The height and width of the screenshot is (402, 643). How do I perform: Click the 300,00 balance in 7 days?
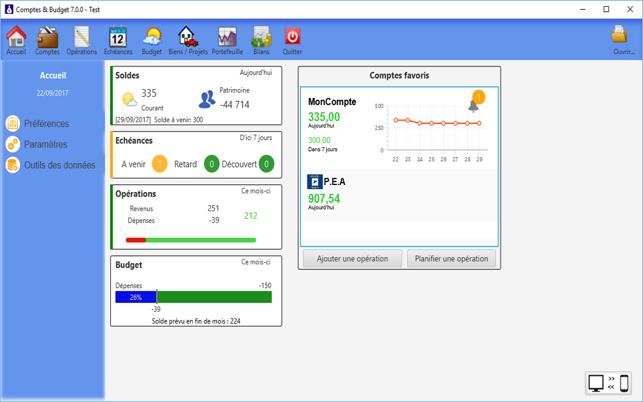(x=319, y=140)
